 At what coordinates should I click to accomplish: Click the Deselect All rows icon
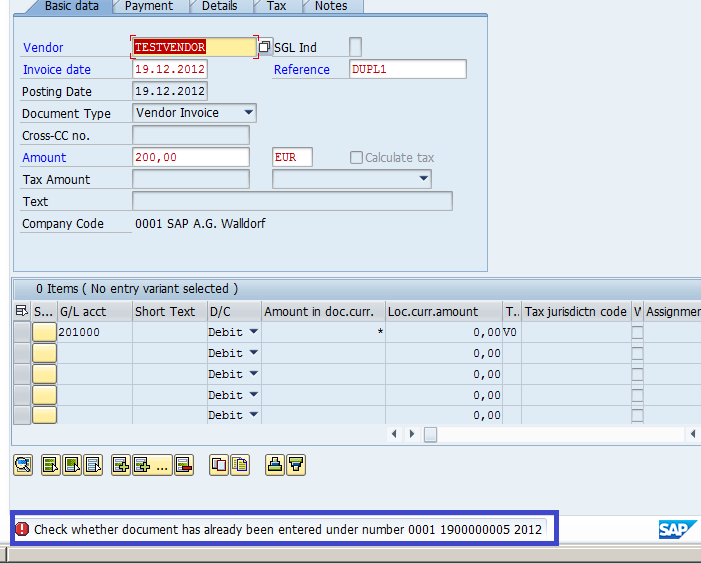[x=93, y=465]
